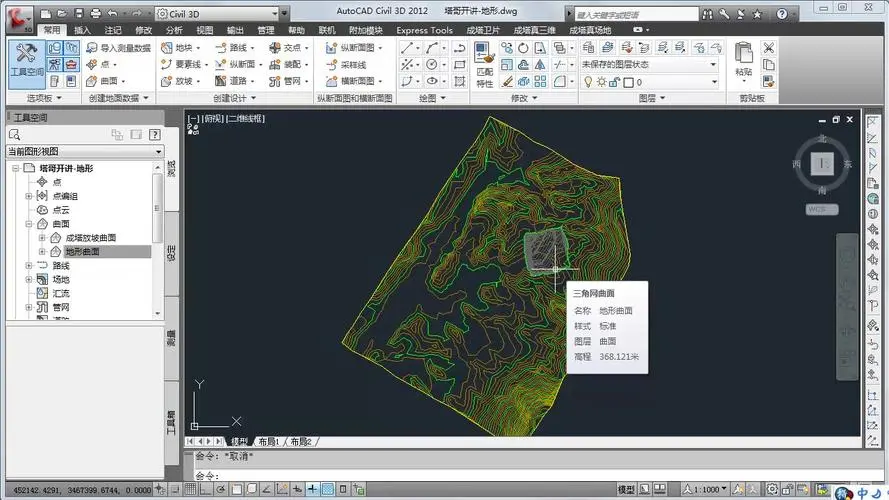This screenshot has width=889, height=500.
Task: Click the cut scissors icon in clipboard panel
Action: click(x=768, y=47)
